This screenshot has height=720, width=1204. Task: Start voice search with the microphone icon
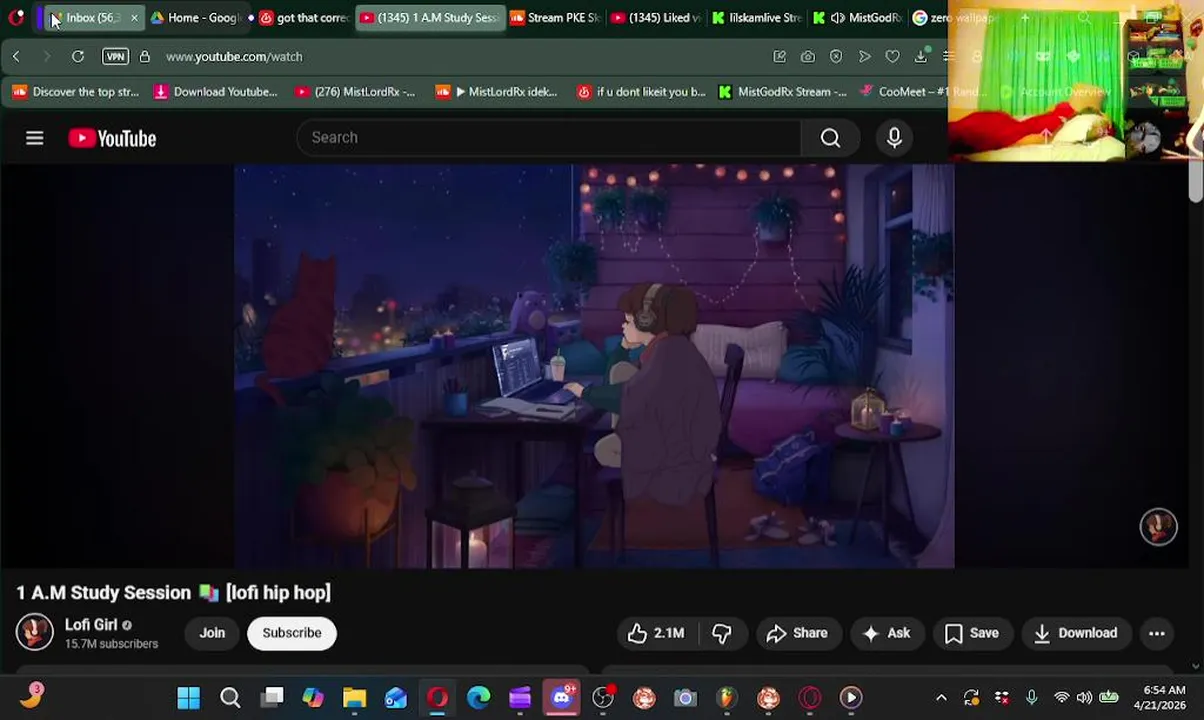894,138
